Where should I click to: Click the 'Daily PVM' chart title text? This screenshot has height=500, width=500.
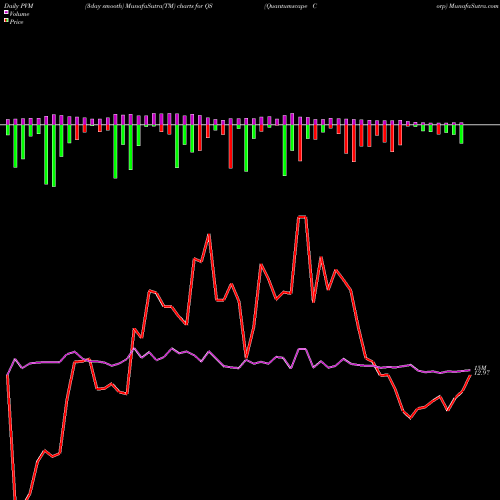[19, 6]
